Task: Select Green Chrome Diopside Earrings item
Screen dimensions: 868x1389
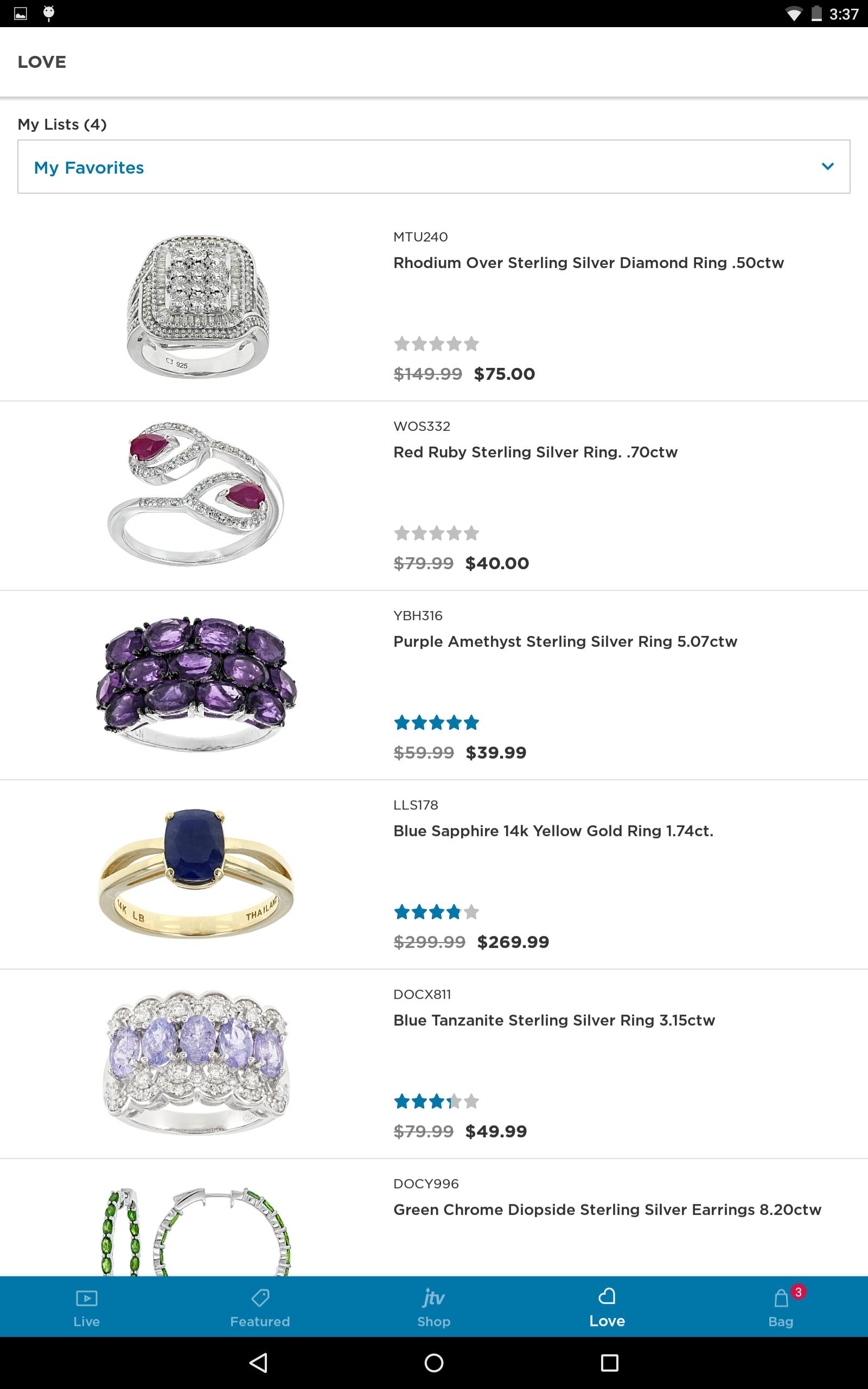Action: pos(607,1210)
